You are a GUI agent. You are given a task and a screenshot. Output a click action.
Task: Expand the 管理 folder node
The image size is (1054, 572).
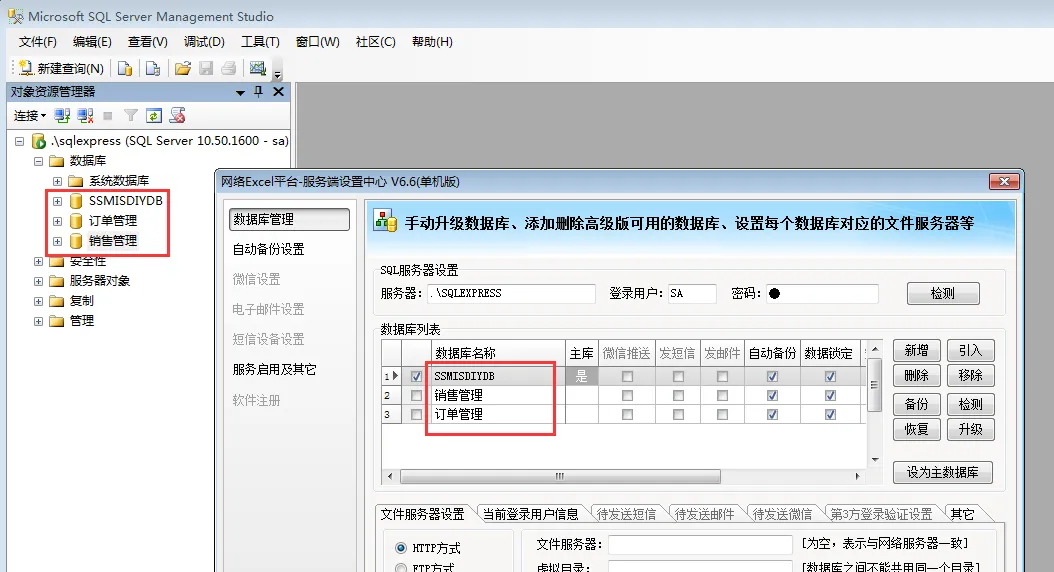38,321
